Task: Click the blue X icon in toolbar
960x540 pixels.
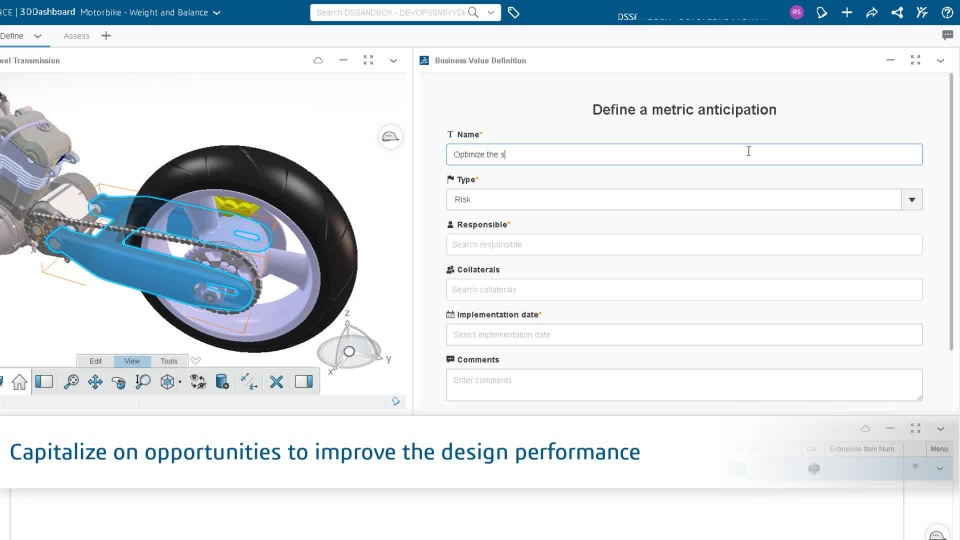Action: [277, 382]
